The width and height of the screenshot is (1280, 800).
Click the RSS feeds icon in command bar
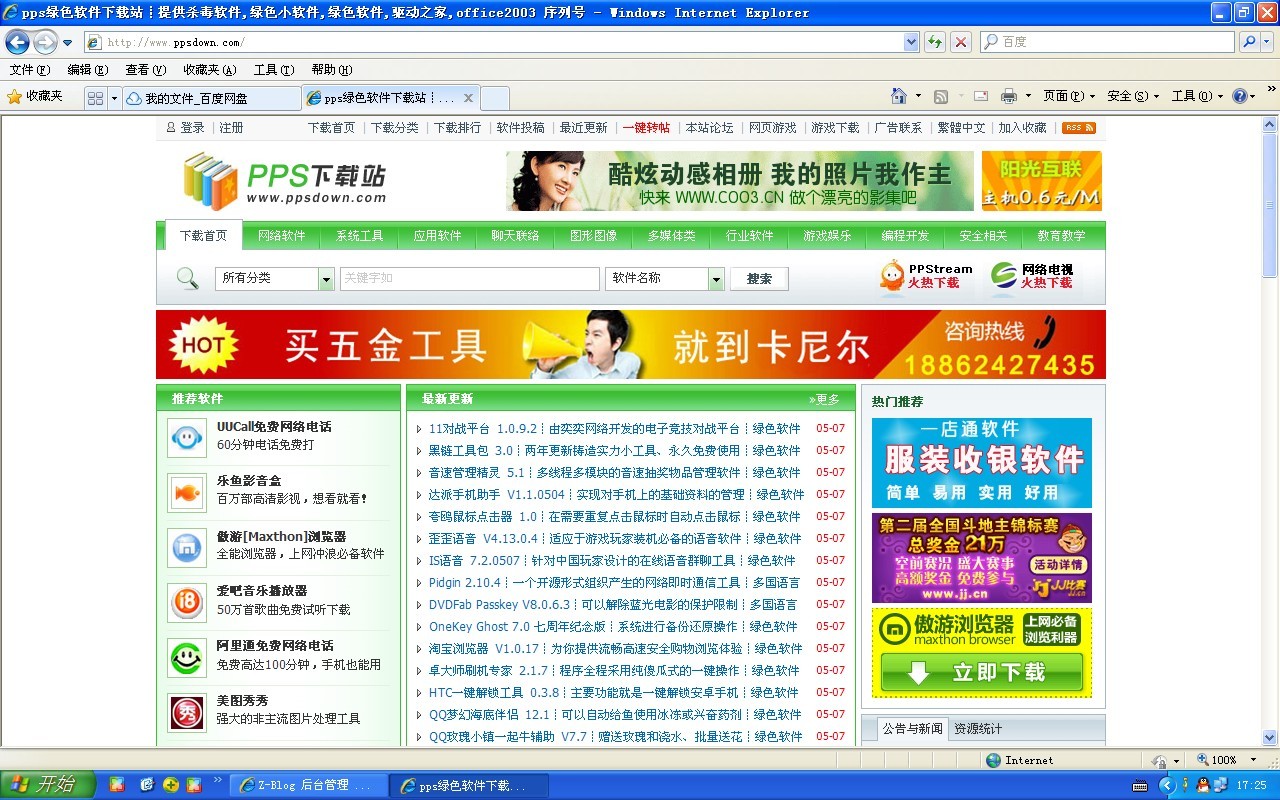pyautogui.click(x=941, y=96)
